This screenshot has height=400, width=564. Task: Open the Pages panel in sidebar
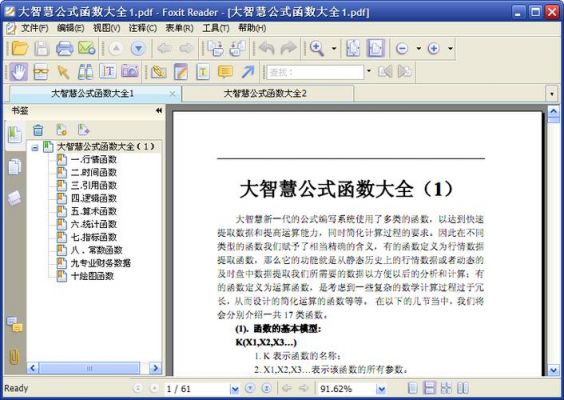pos(15,167)
